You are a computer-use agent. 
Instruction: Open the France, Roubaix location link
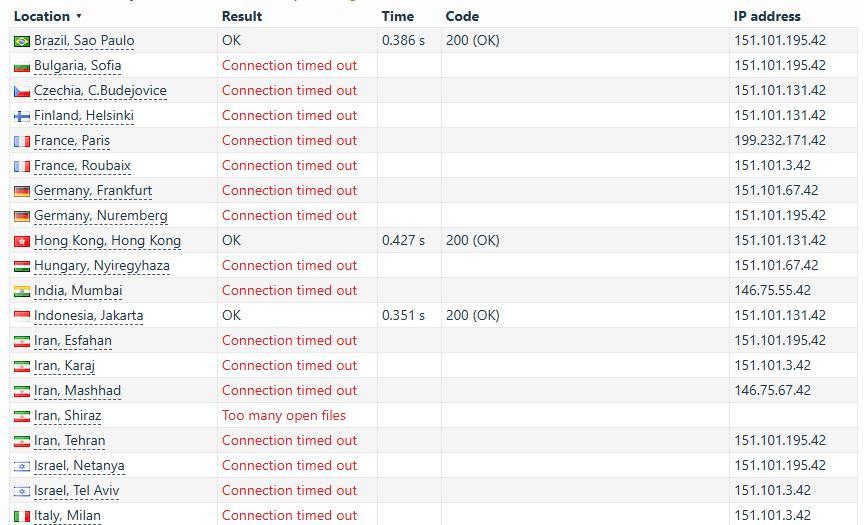point(82,165)
